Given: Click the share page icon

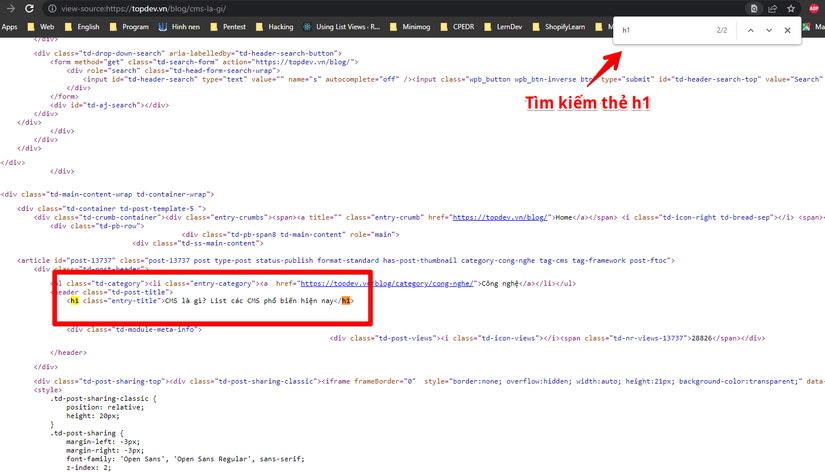Looking at the screenshot, I should (772, 8).
